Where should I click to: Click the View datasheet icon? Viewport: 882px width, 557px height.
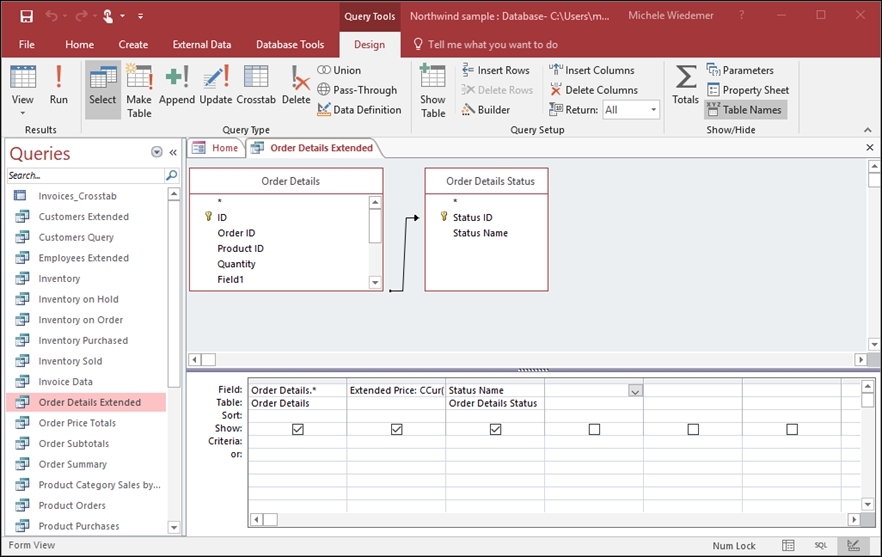coord(22,77)
